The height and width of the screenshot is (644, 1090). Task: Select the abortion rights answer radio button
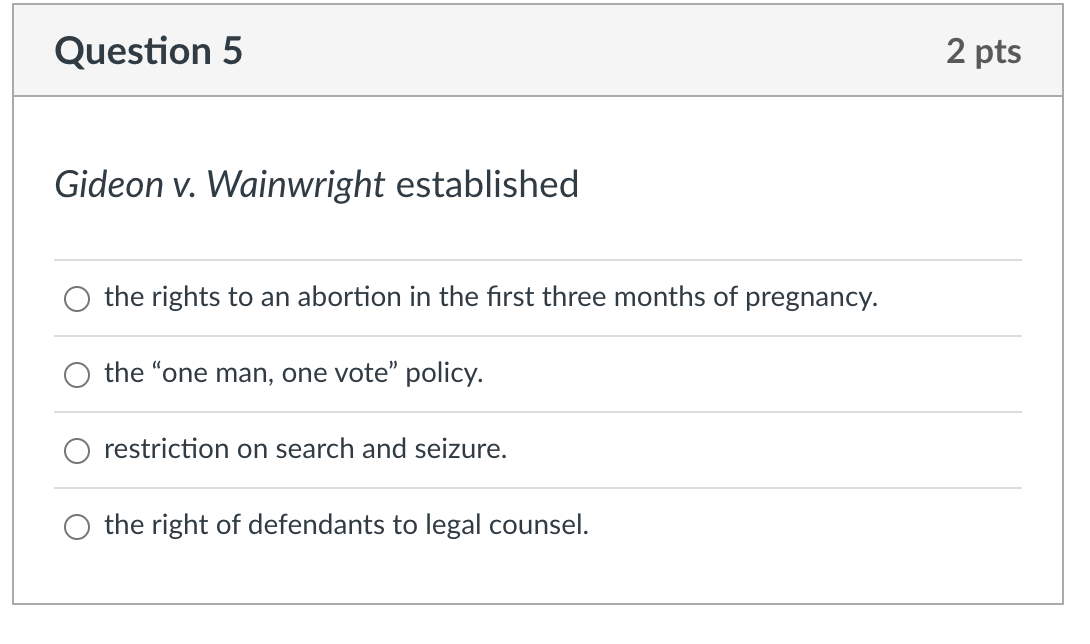tap(76, 299)
